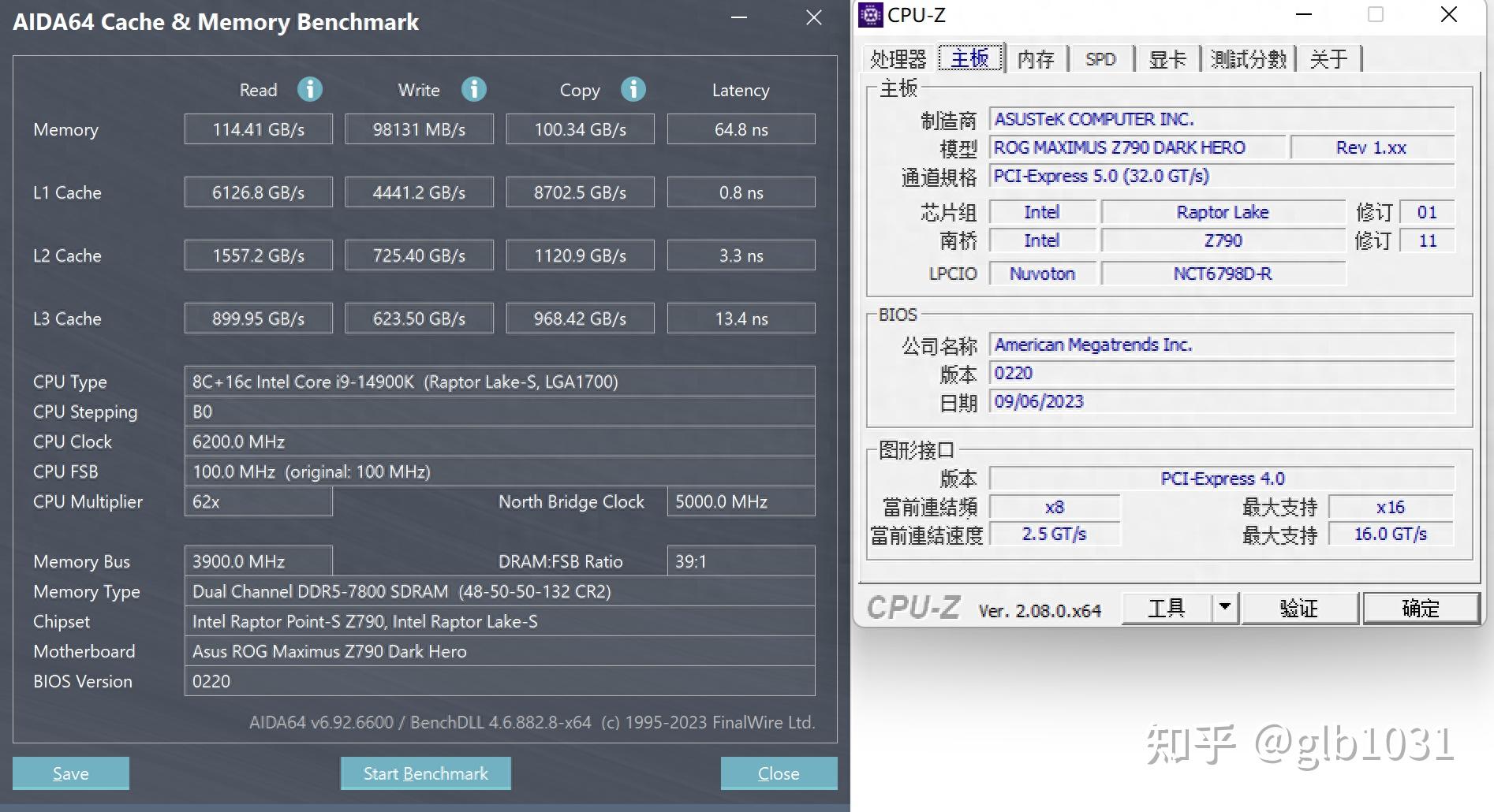Click the L2 Cache Latency value 3.3 ns

pos(741,255)
